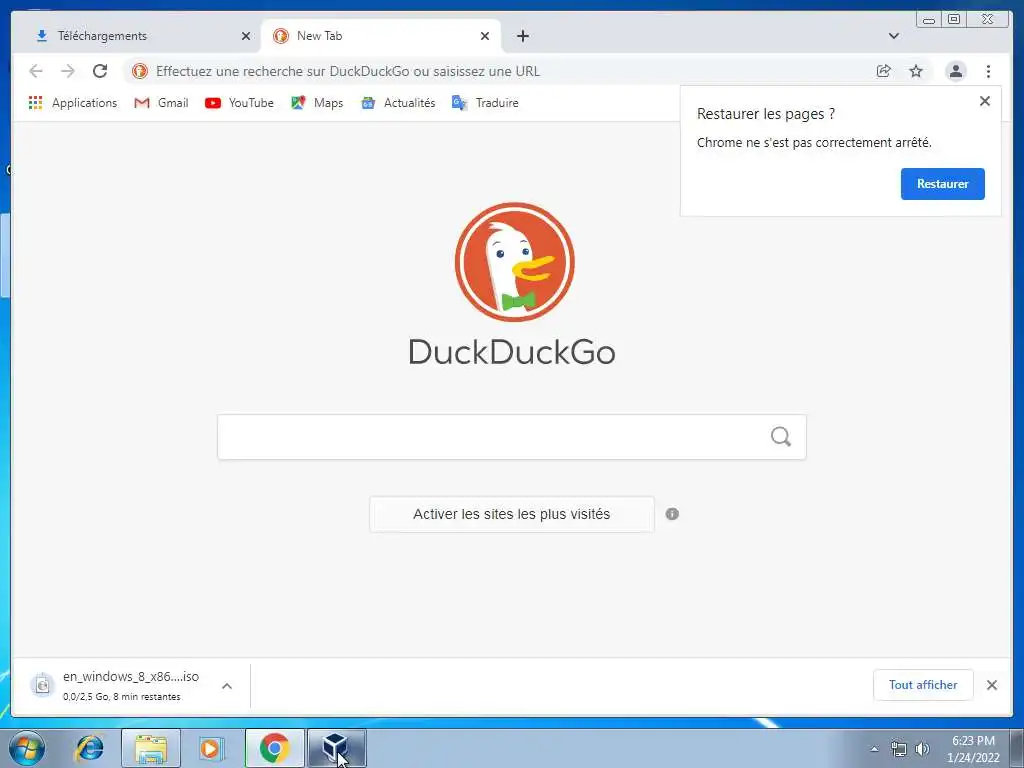Open the en_windows_8_x86 iso download item
This screenshot has width=1024, height=768.
119,686
